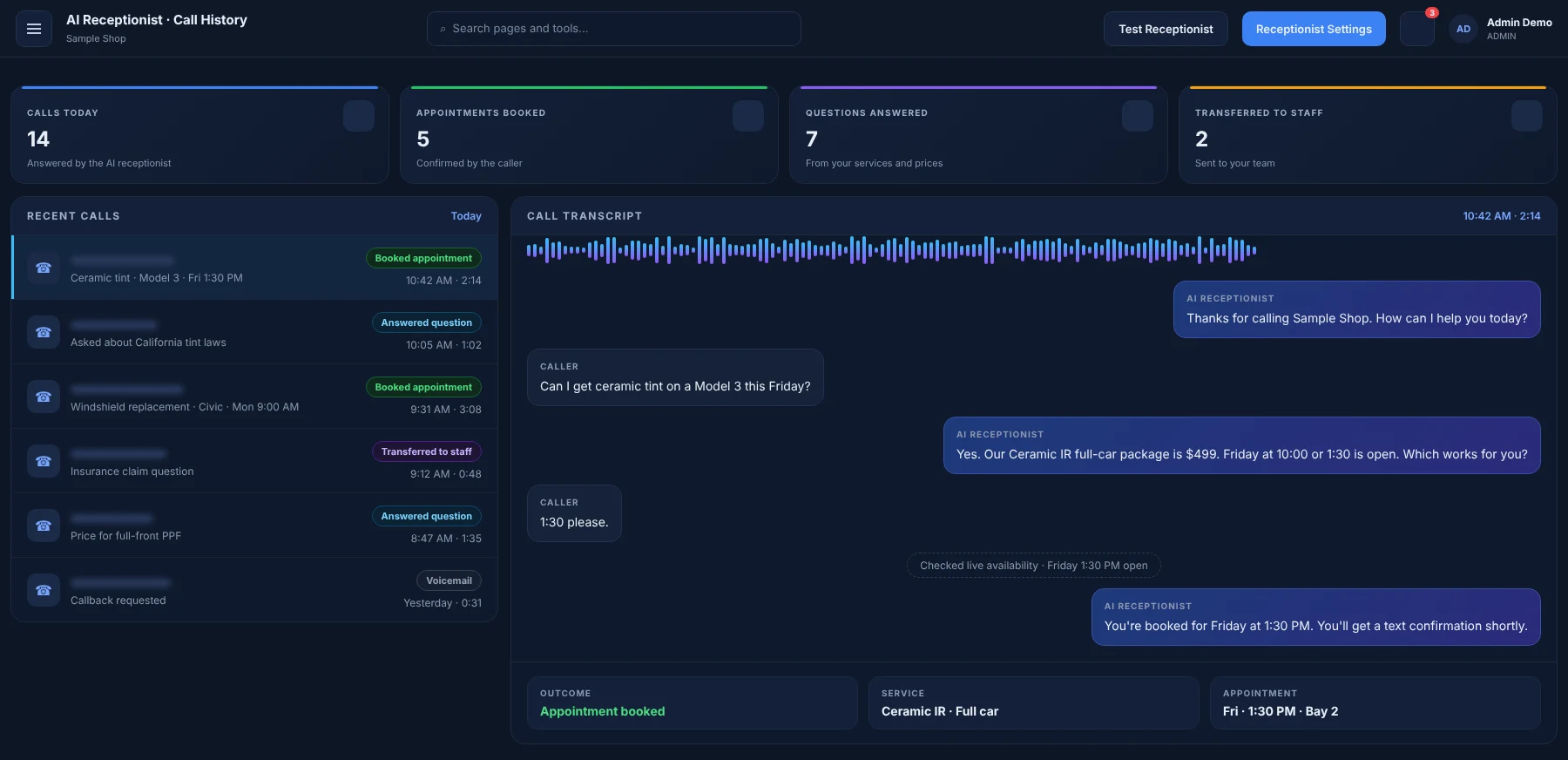
Task: Click Booked appointment badge at 10:42 AM
Action: 423,258
